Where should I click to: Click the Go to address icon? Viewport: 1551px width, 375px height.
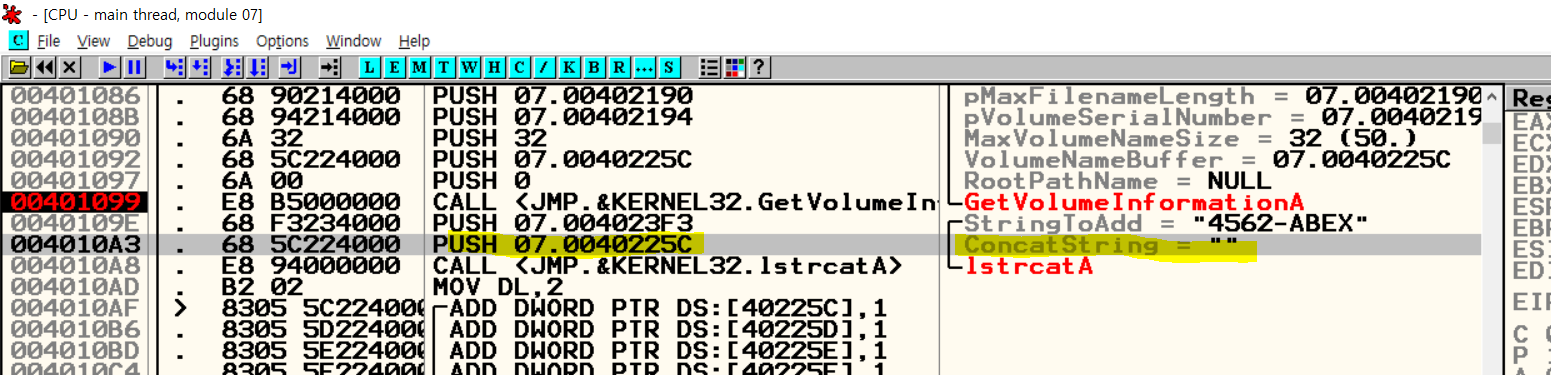[330, 68]
